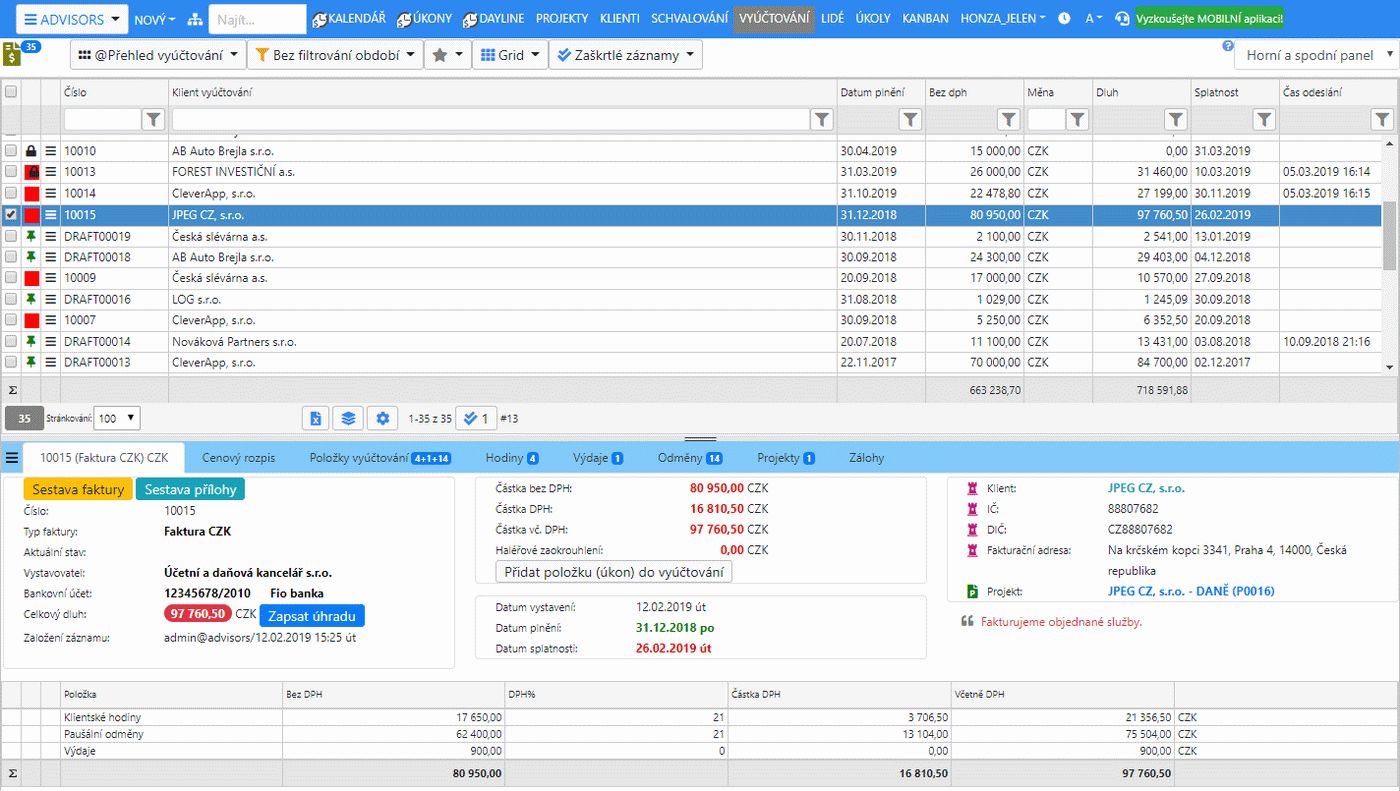Viewport: 1400px width, 791px height.
Task: Open the A font size dropdown
Action: point(1094,19)
